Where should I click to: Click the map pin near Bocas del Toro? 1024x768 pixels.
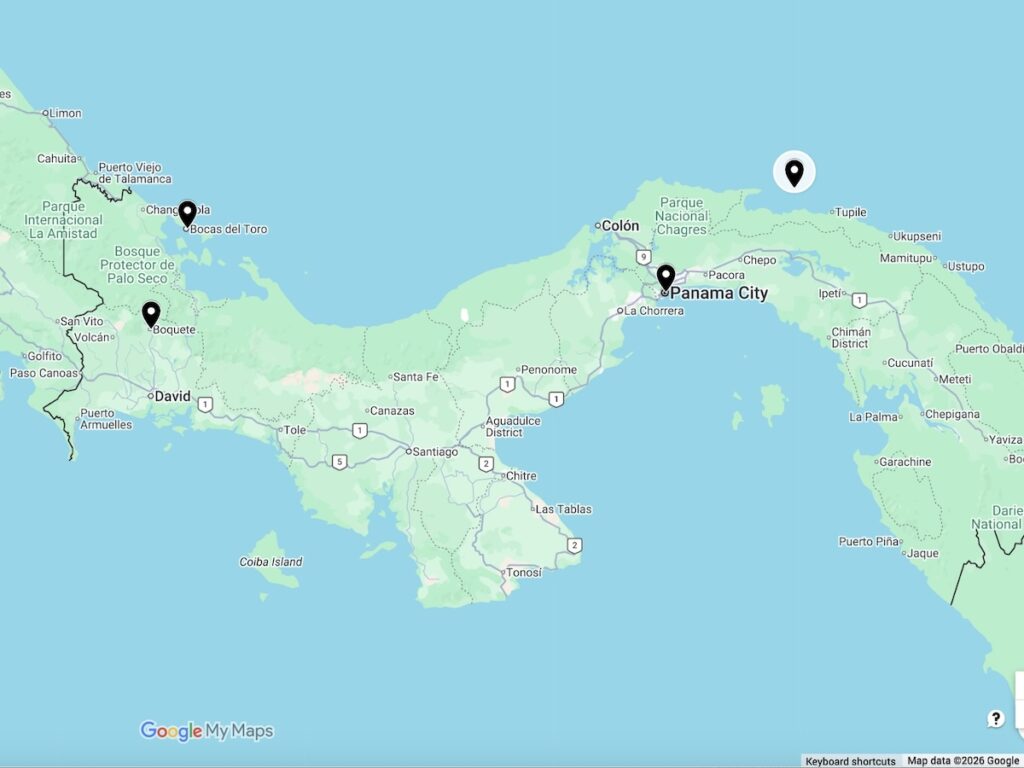[187, 214]
